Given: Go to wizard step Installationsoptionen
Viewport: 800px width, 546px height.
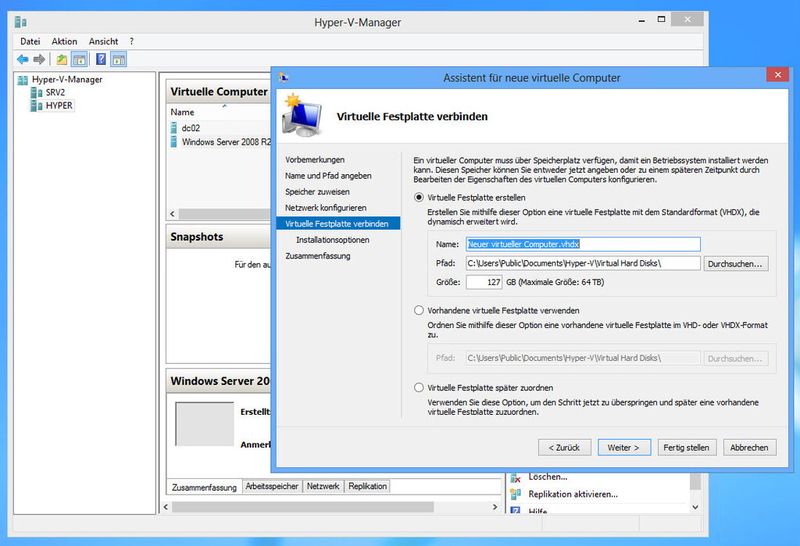Looking at the screenshot, I should point(333,240).
